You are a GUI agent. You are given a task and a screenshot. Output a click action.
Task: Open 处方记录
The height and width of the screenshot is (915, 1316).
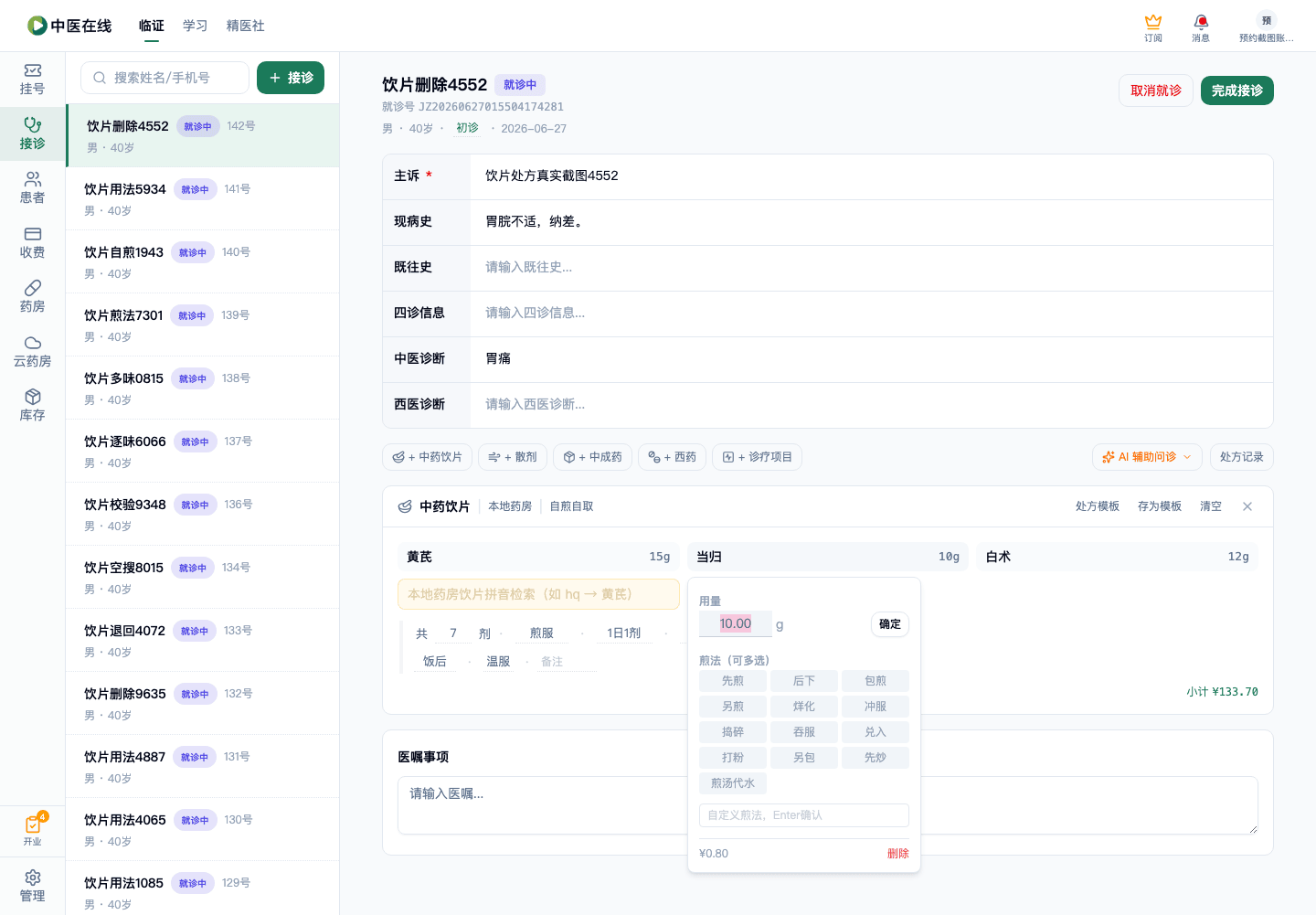(1241, 457)
